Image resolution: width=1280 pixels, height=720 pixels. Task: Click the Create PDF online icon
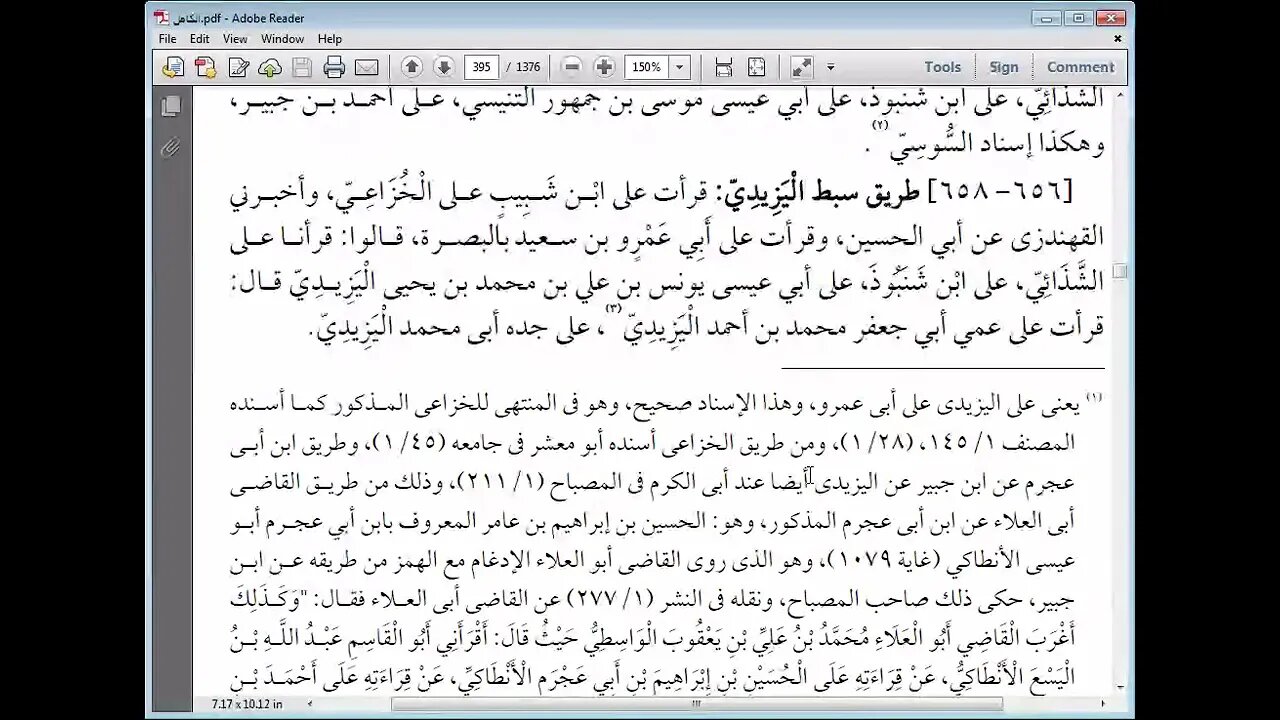tap(205, 67)
